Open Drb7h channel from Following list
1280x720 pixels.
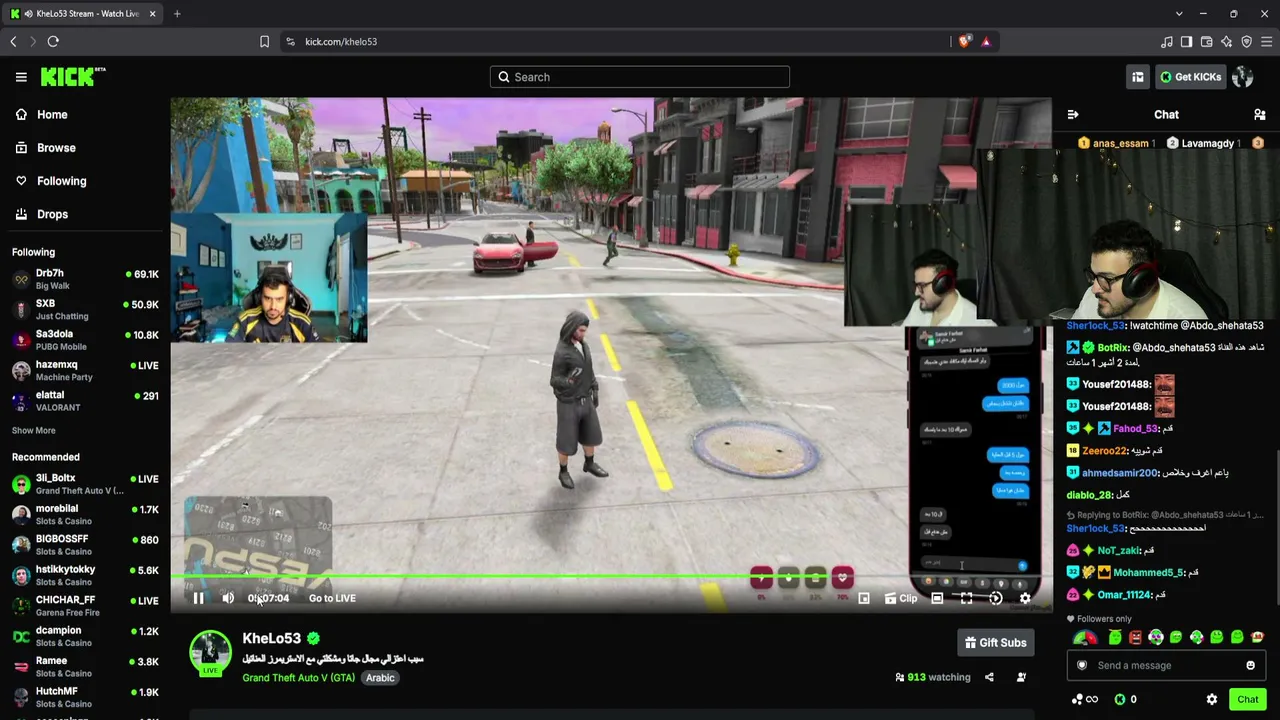tap(85, 279)
